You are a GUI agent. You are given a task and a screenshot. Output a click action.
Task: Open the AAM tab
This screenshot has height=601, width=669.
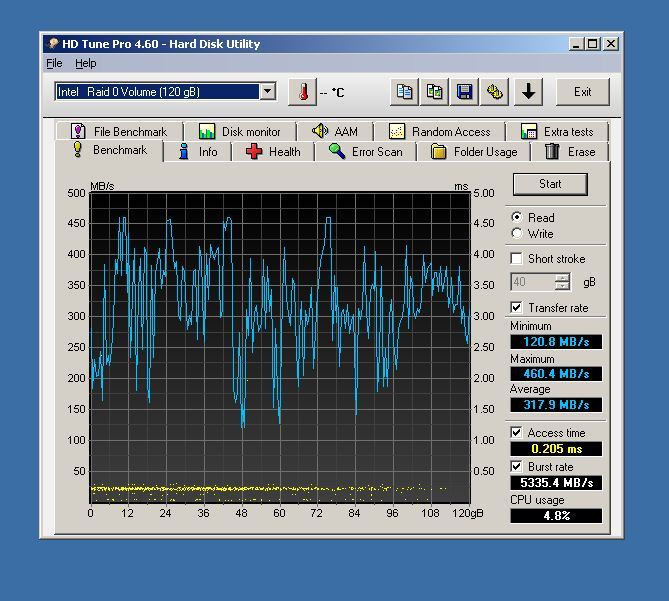335,131
